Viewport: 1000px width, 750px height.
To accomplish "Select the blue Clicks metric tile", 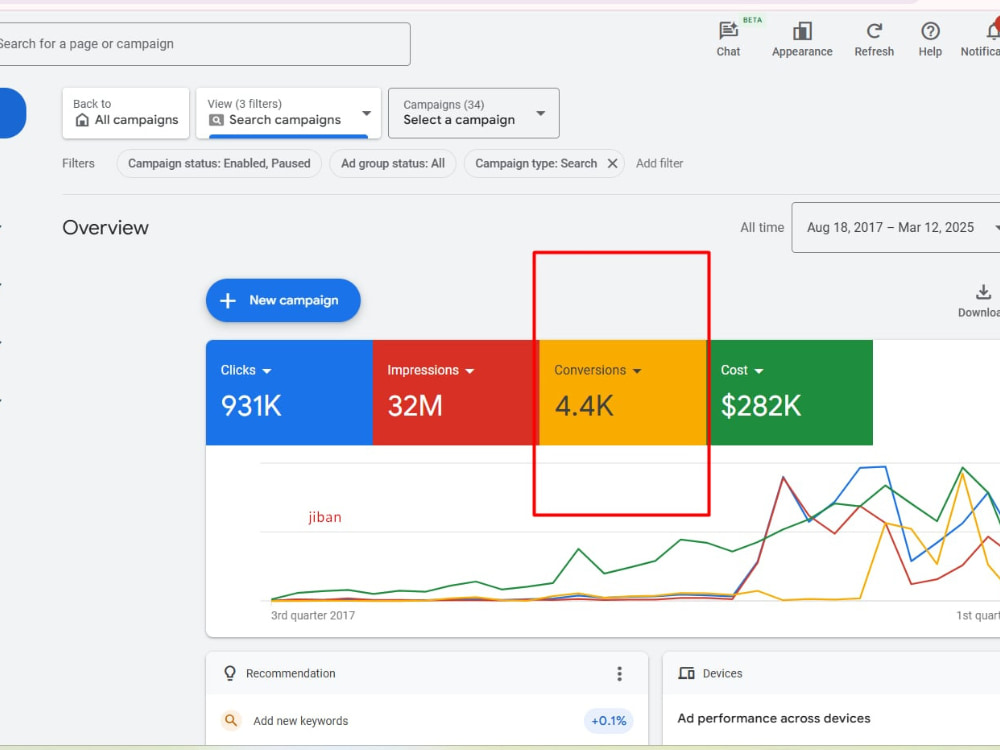I will [x=289, y=392].
